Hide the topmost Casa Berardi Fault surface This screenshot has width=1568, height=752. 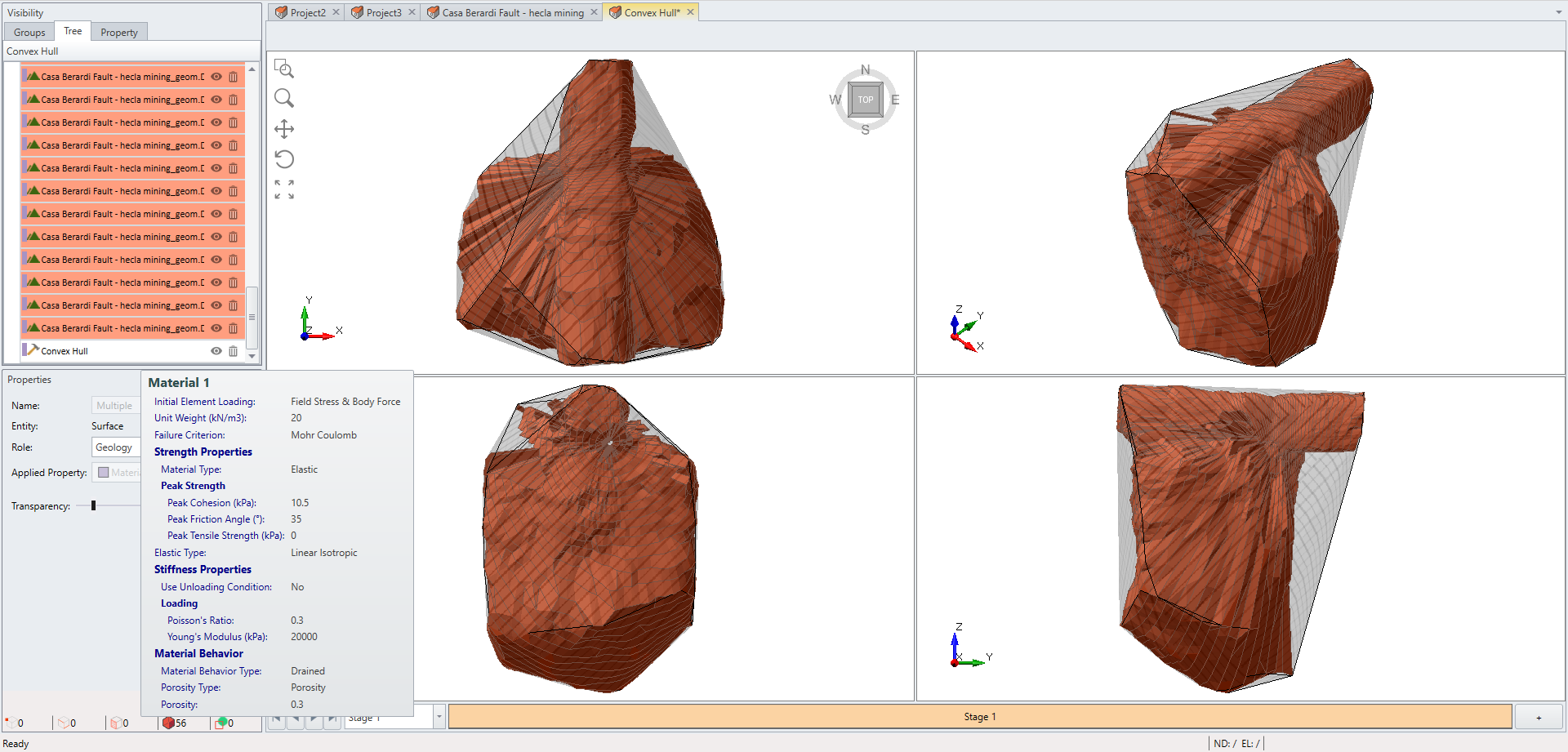216,77
